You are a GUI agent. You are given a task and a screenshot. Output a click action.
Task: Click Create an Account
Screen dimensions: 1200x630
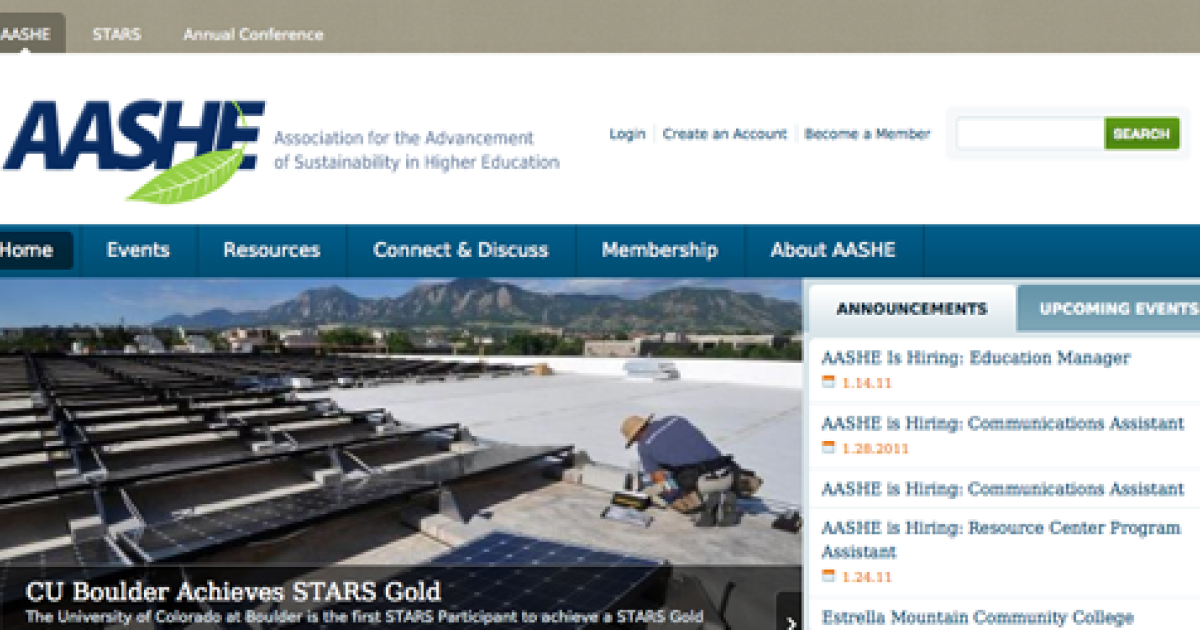(x=725, y=133)
